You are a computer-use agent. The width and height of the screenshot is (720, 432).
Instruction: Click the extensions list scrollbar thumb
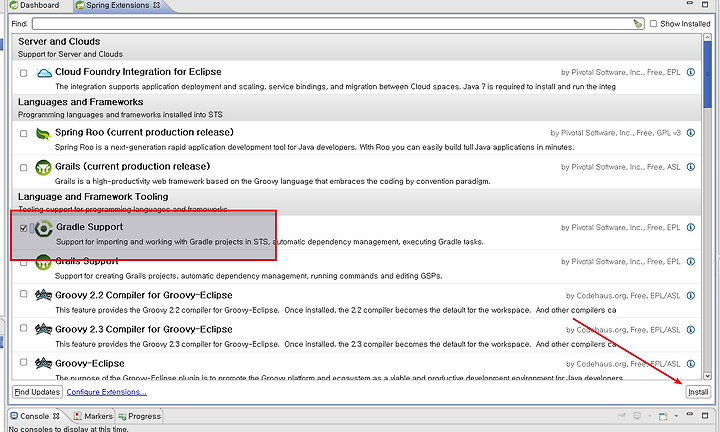707,76
